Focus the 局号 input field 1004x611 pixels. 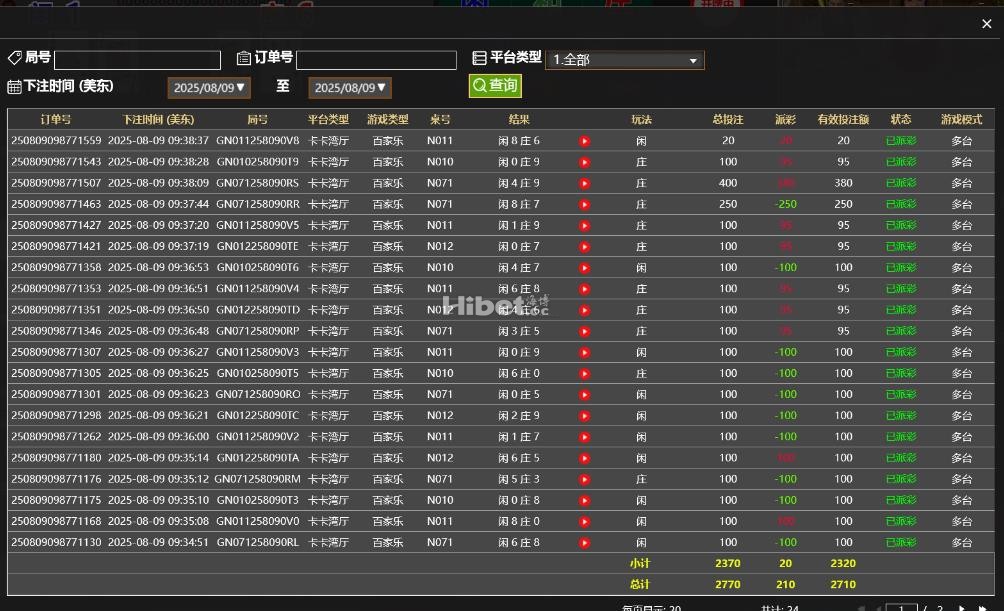[x=137, y=60]
